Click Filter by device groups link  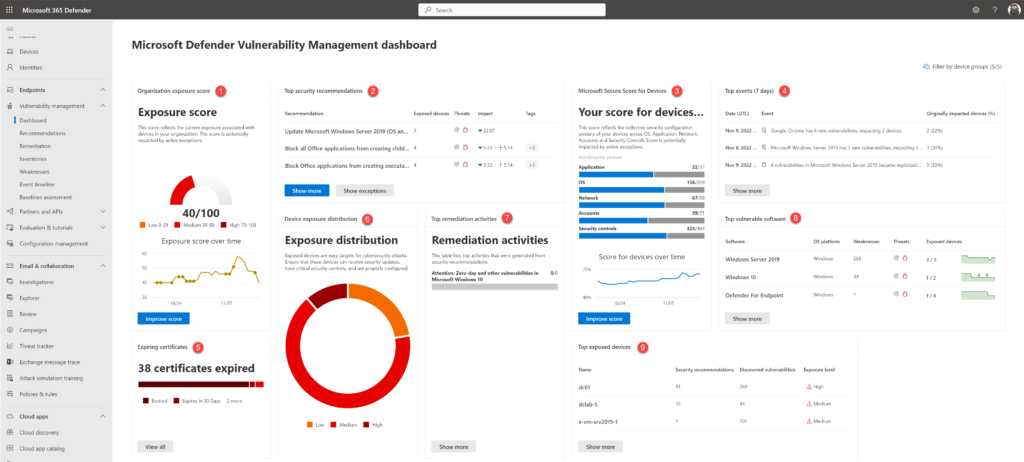pos(965,67)
